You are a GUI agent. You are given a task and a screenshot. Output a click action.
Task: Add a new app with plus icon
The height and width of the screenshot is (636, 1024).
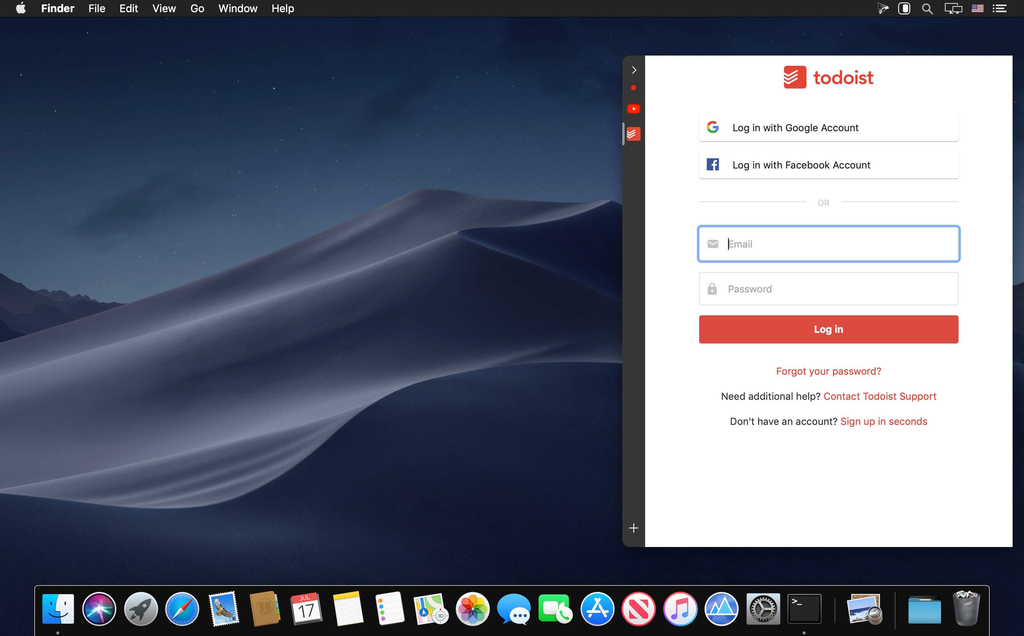[633, 528]
